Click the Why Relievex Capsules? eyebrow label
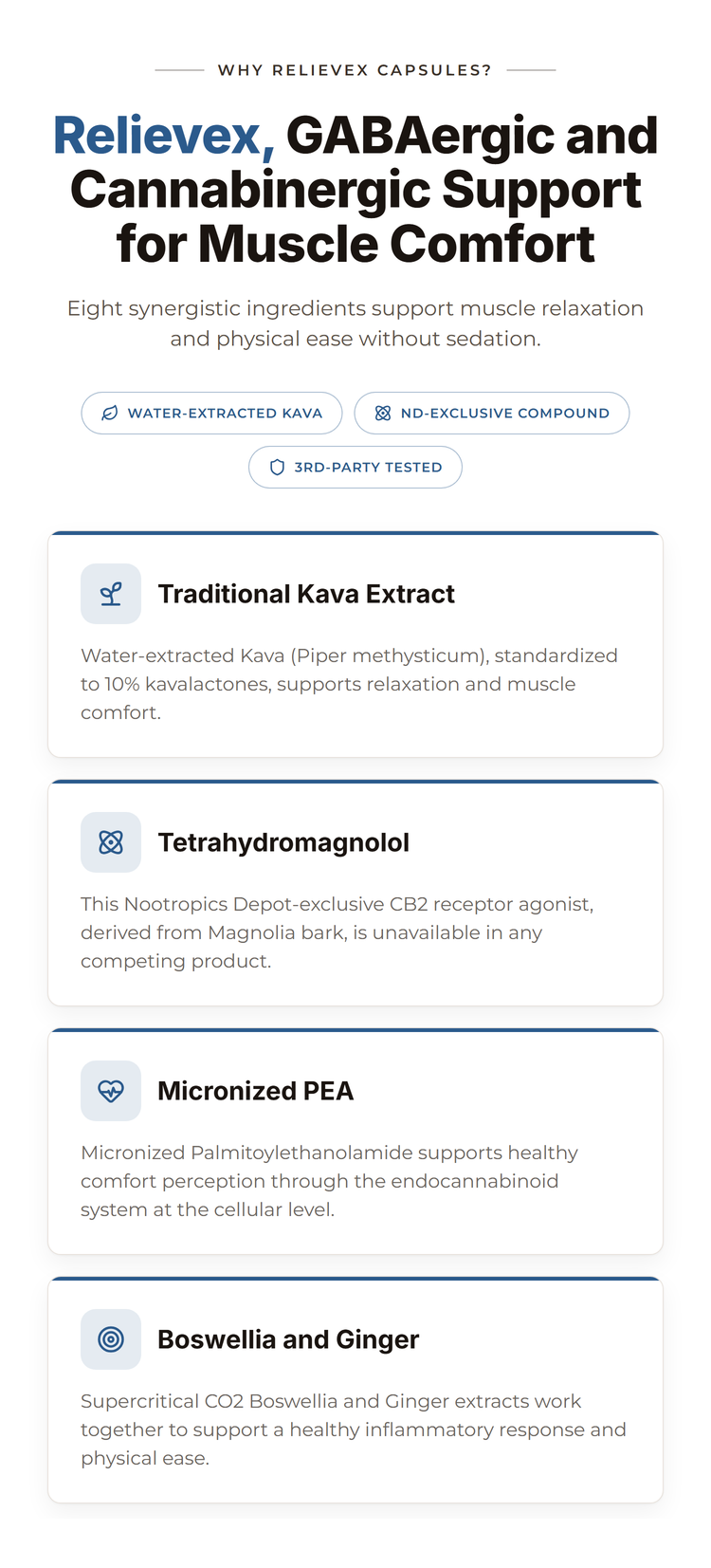Image resolution: width=711 pixels, height=1568 pixels. (x=355, y=70)
